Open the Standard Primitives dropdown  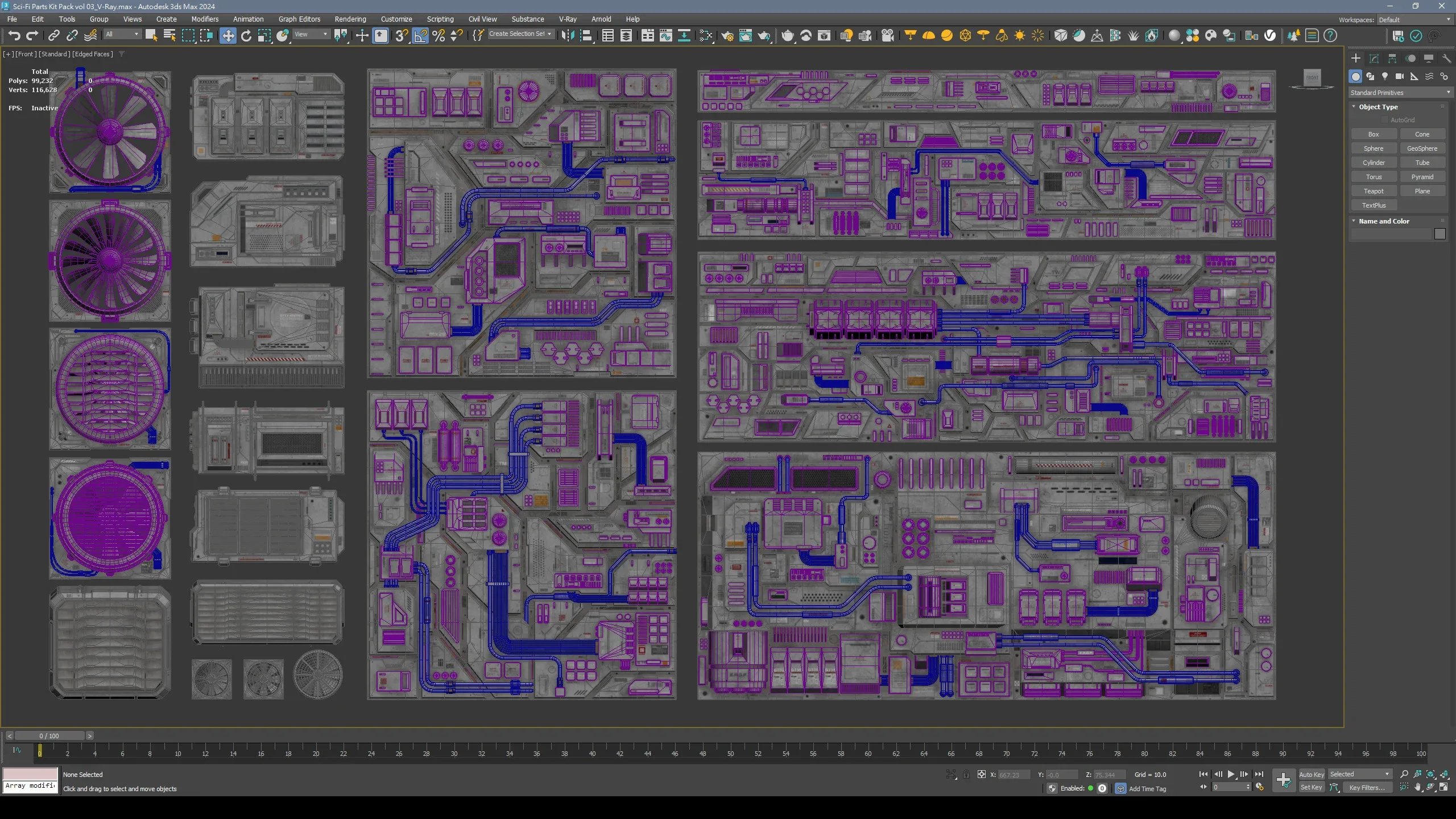click(x=1399, y=93)
